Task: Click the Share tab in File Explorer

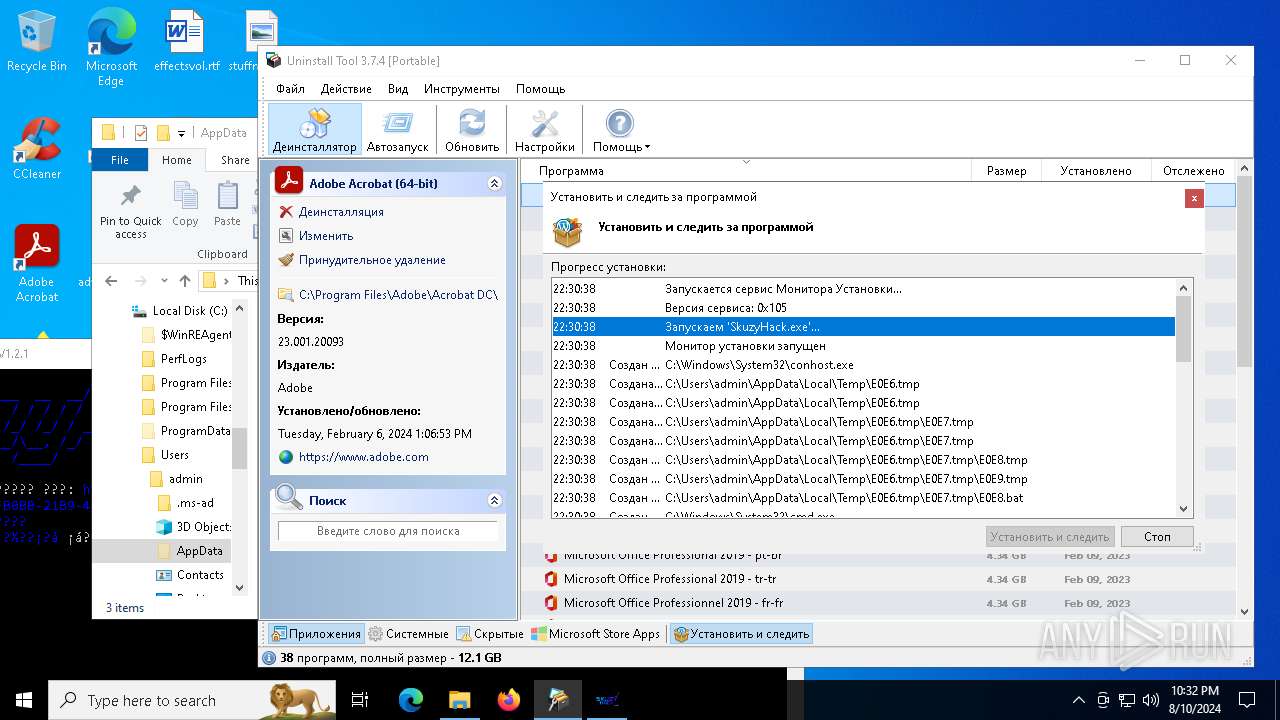Action: pos(235,160)
